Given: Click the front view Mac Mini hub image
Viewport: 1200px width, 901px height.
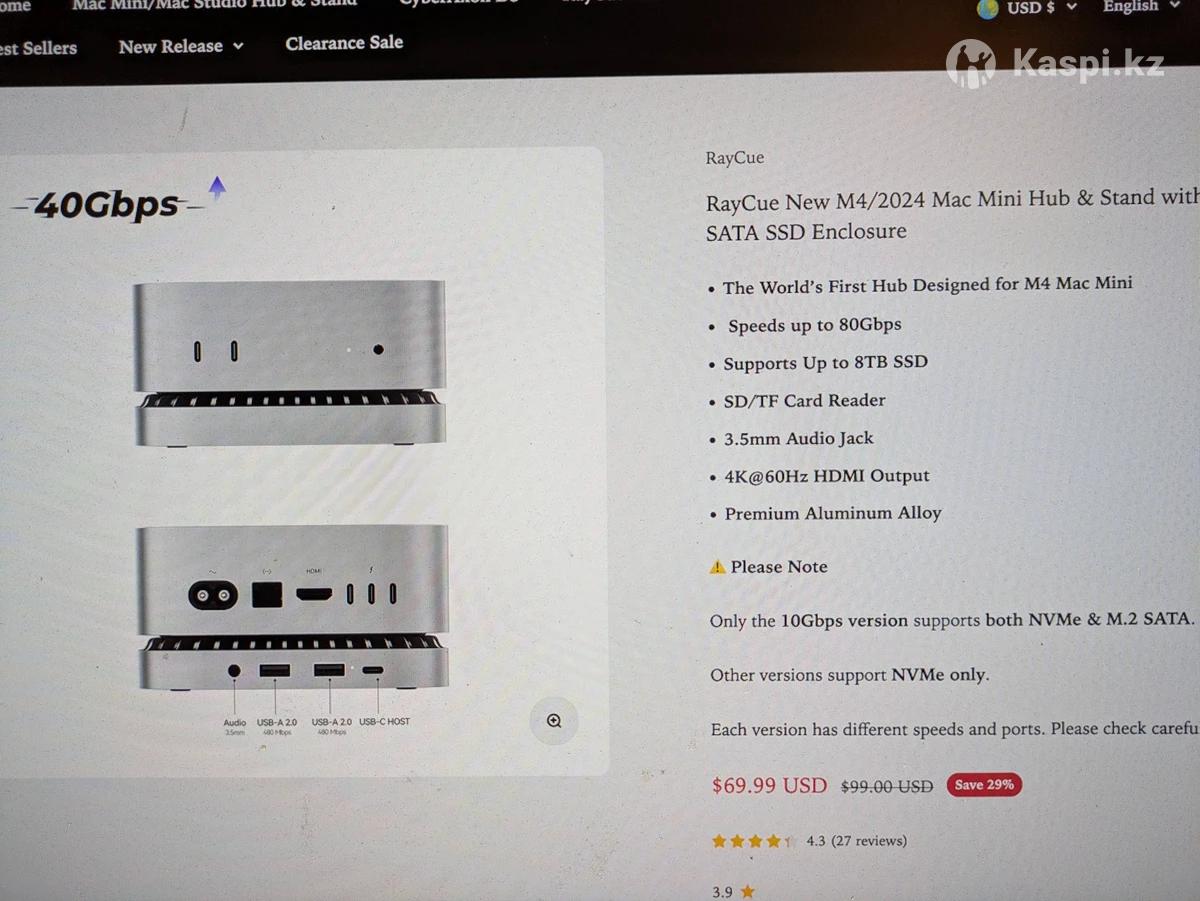Looking at the screenshot, I should (x=290, y=363).
